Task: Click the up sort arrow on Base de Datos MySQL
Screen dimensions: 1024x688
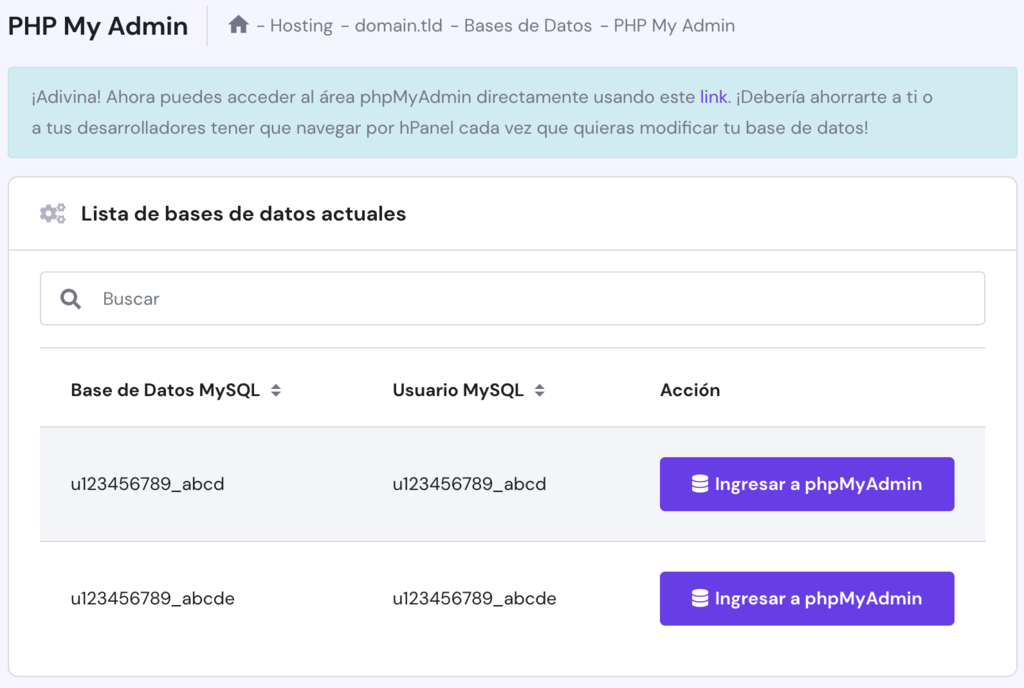Action: [x=275, y=385]
